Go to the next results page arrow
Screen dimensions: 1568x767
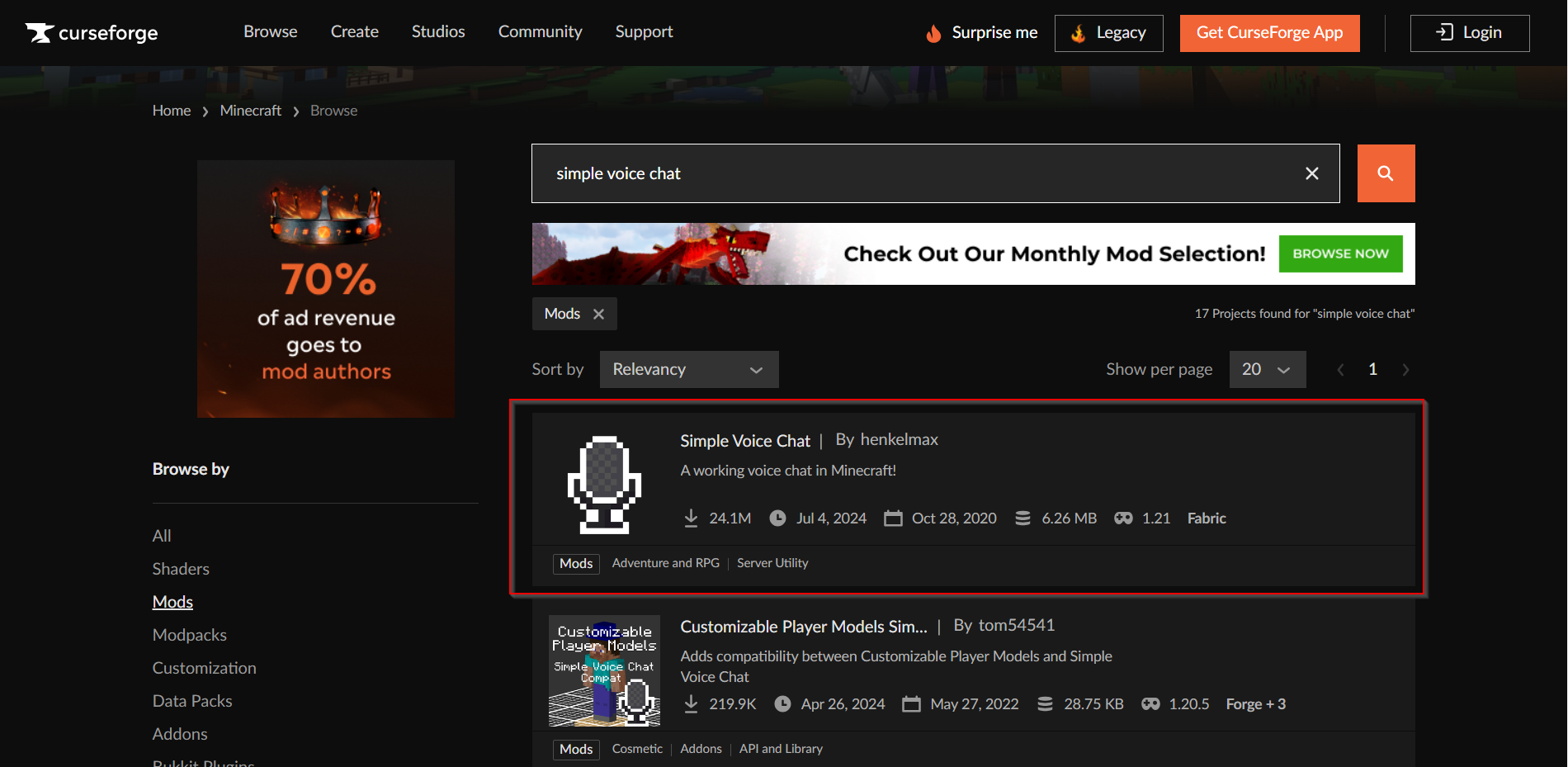pos(1405,370)
